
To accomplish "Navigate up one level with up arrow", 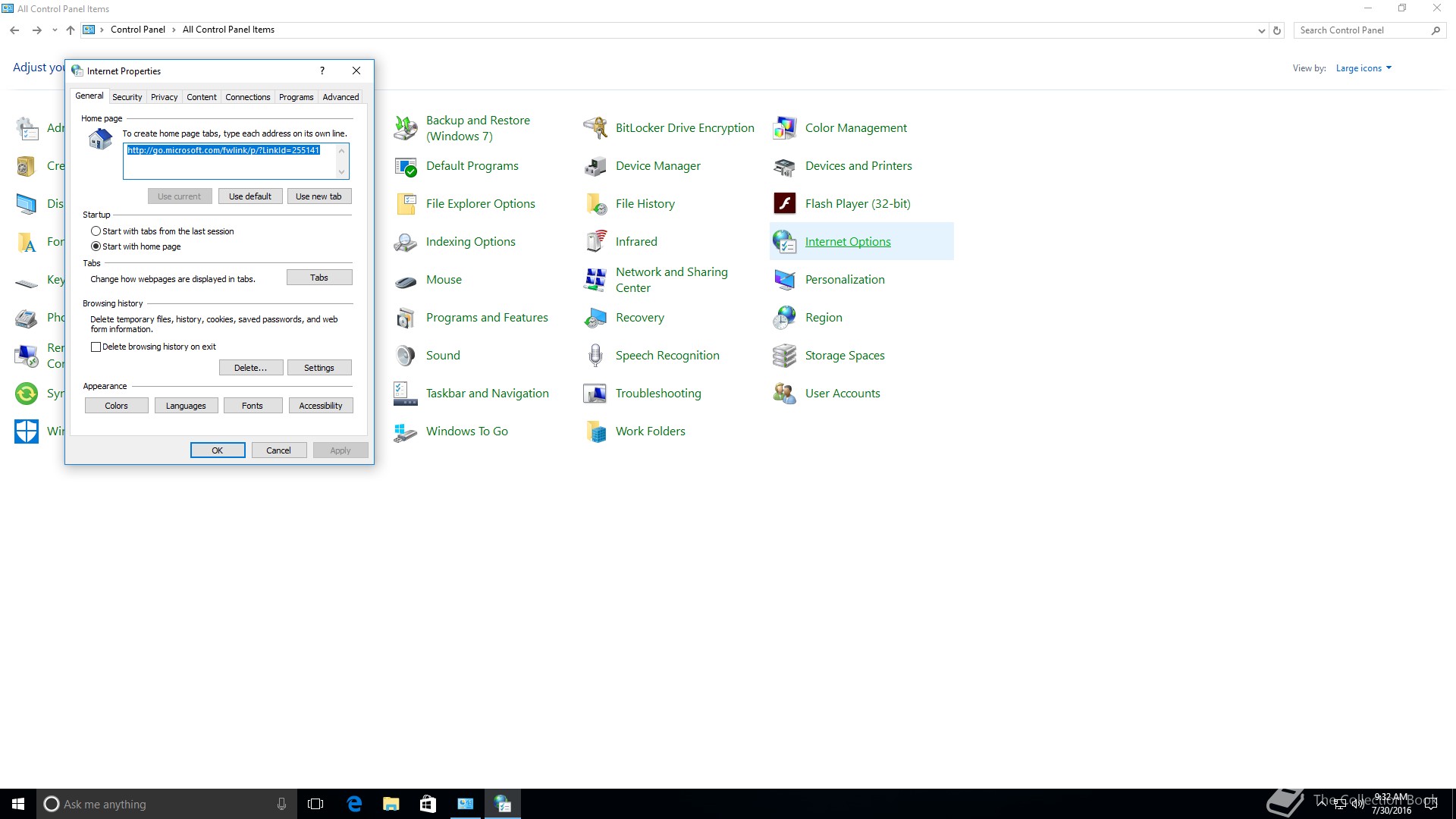I will (71, 30).
